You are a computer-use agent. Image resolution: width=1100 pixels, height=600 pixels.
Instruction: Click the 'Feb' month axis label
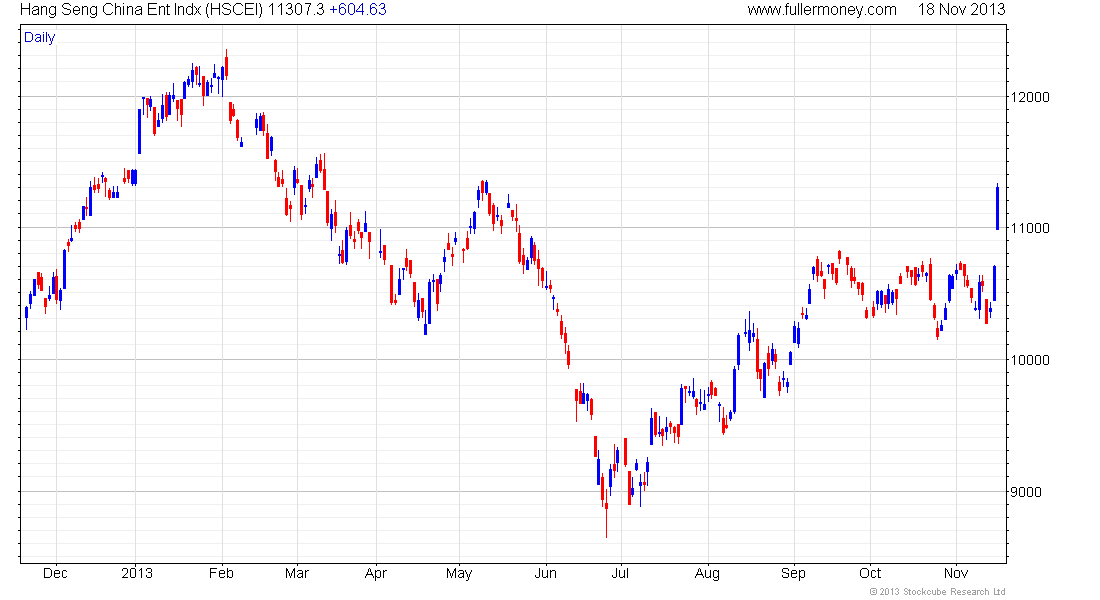click(221, 573)
